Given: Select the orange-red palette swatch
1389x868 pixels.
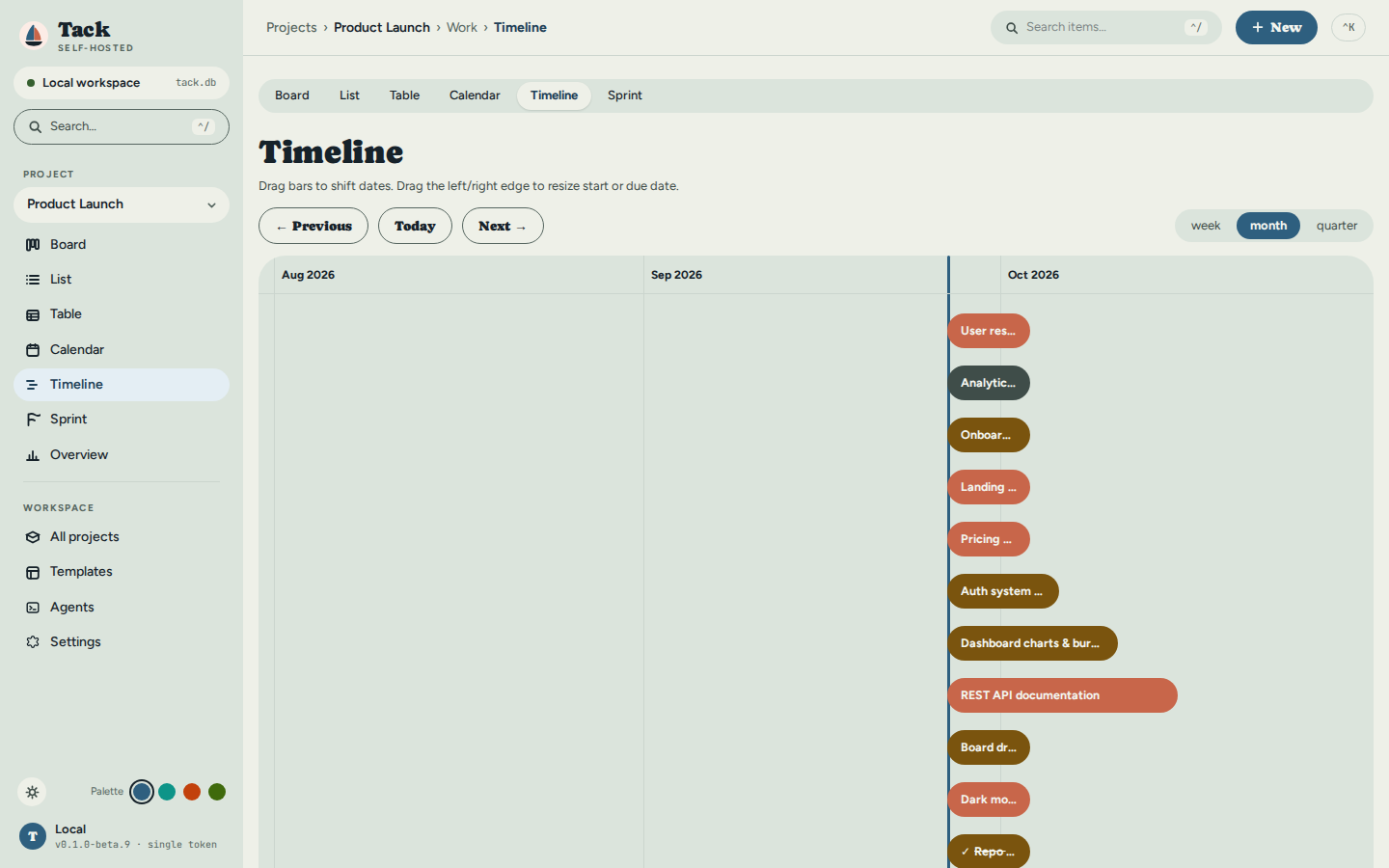Looking at the screenshot, I should click(x=192, y=792).
